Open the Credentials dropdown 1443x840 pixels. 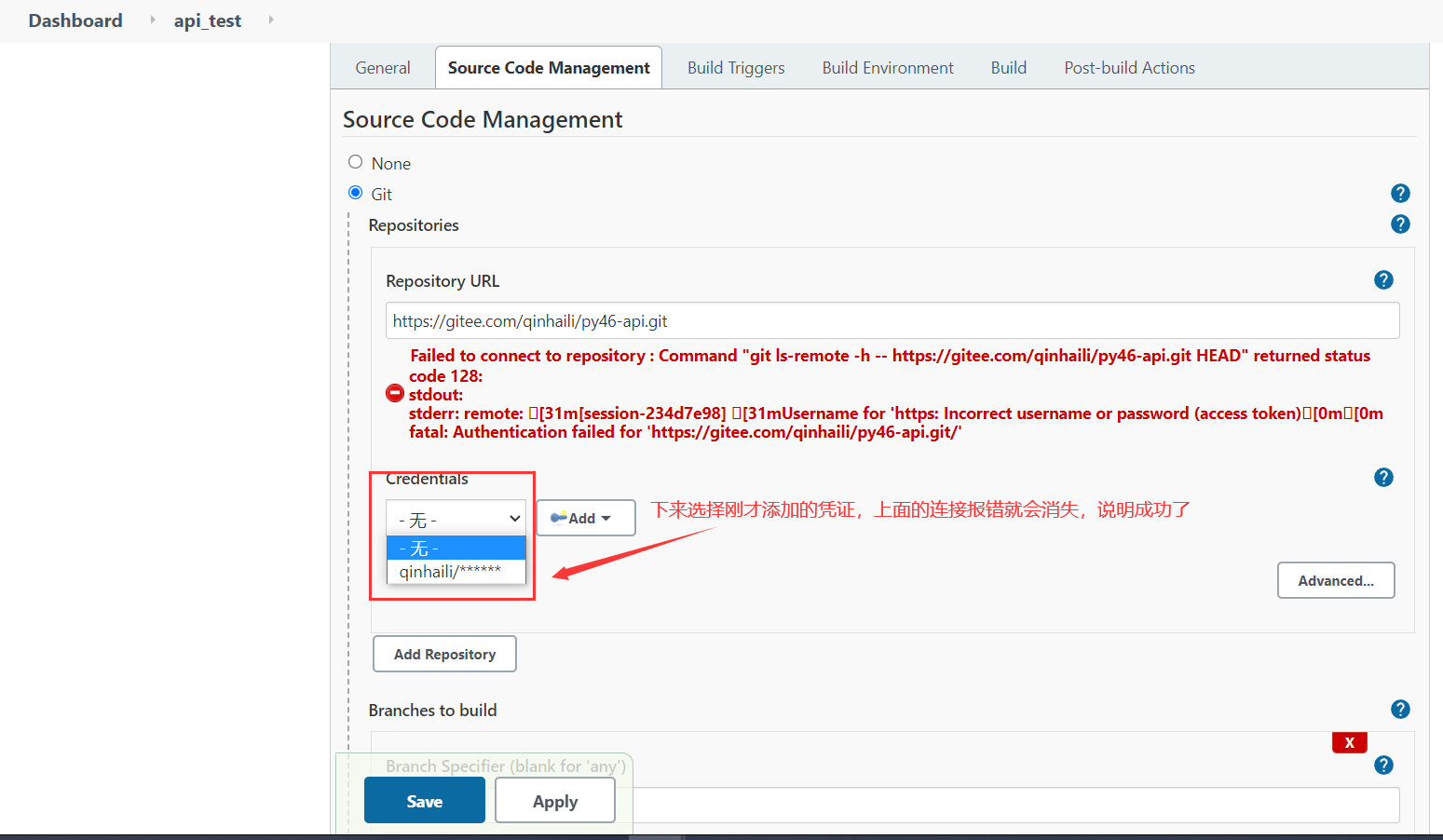[456, 518]
